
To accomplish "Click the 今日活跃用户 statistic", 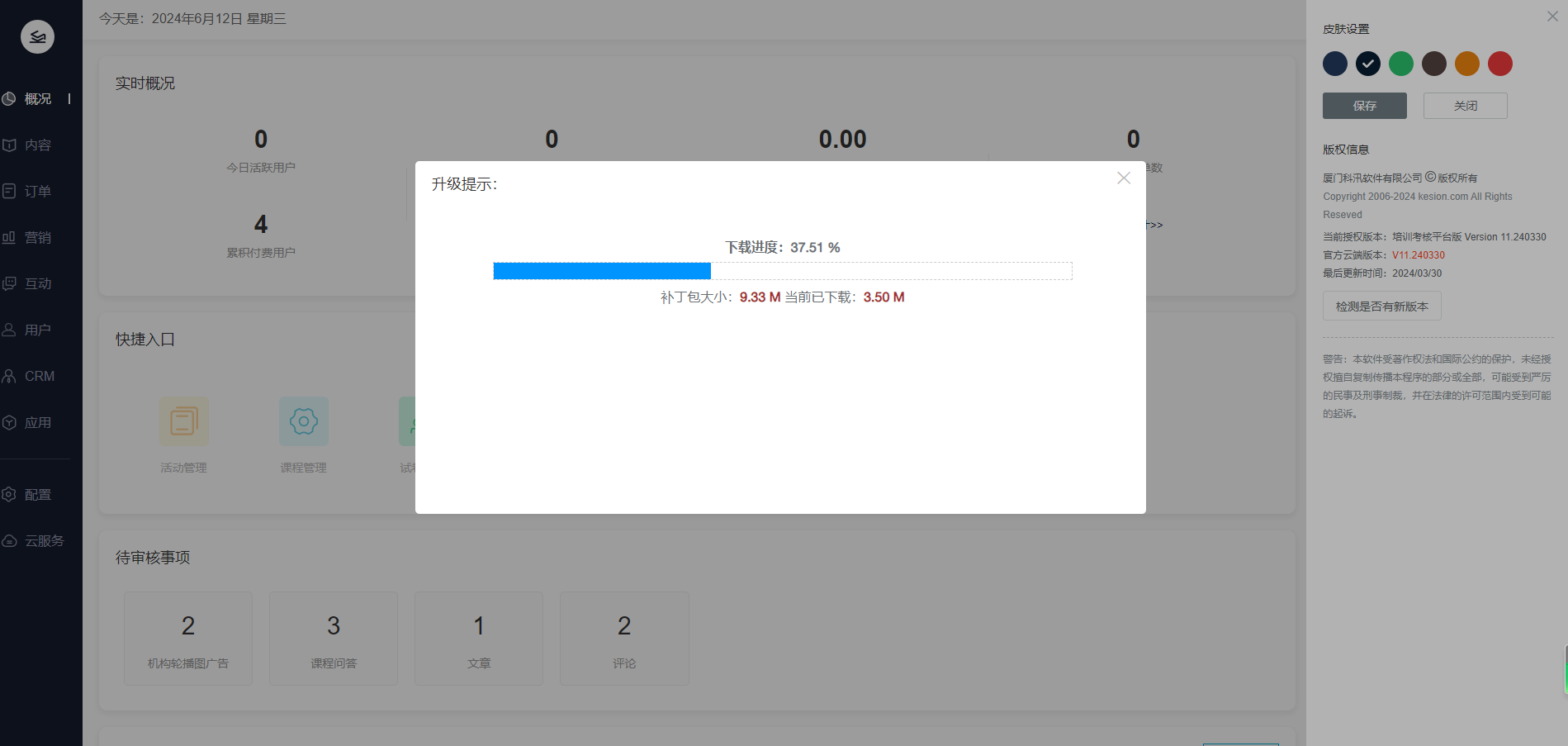I will [x=261, y=150].
